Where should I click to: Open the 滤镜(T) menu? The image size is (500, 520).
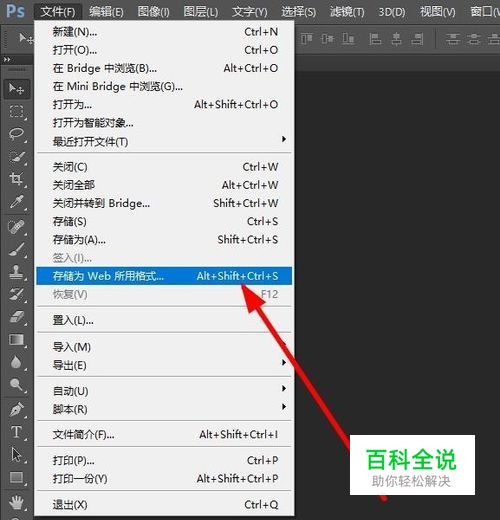tap(347, 12)
